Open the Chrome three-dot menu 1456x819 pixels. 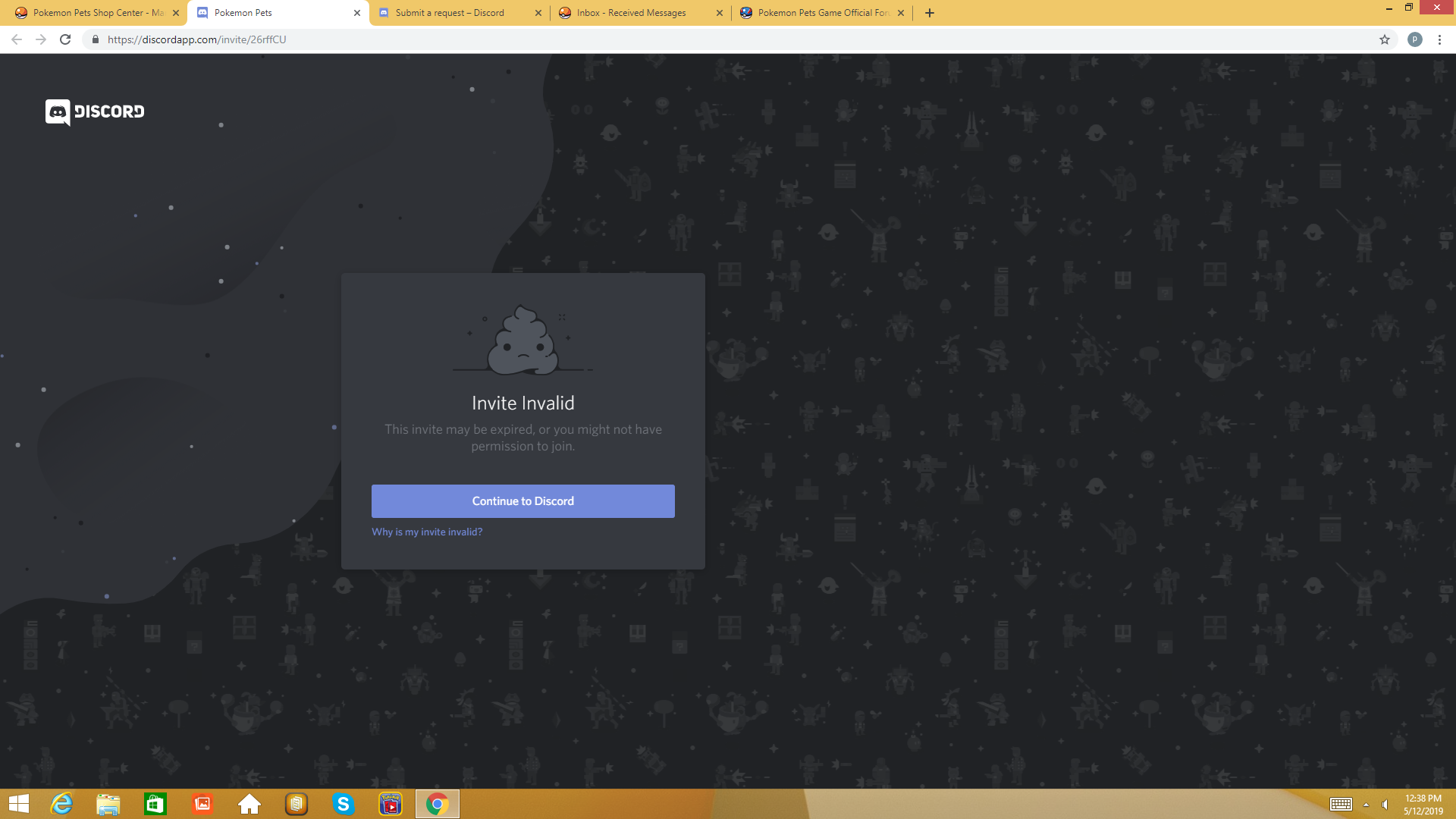click(x=1439, y=39)
